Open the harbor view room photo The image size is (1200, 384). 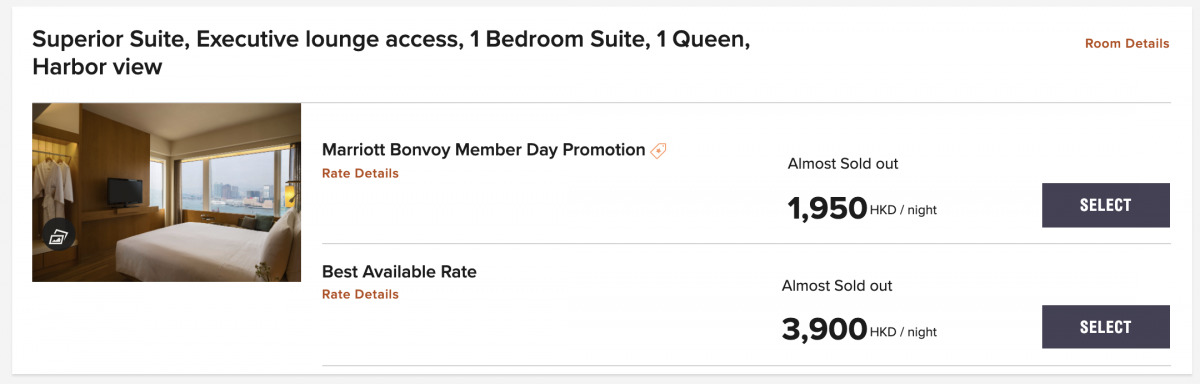pos(166,192)
